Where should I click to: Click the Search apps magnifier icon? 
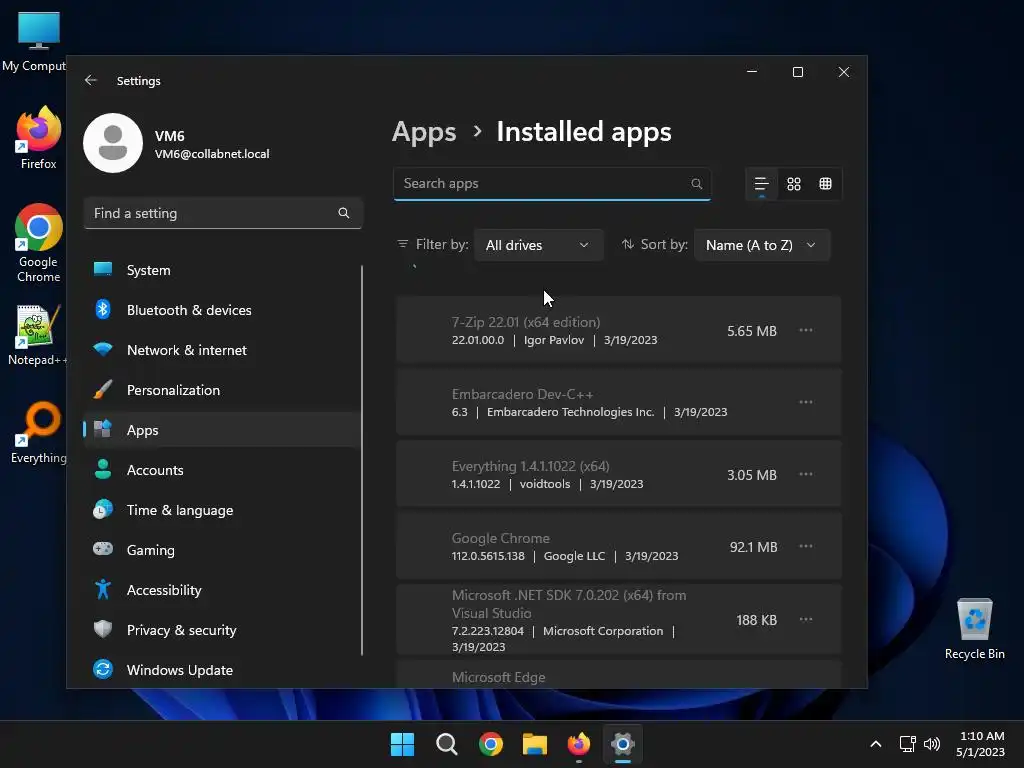point(697,184)
